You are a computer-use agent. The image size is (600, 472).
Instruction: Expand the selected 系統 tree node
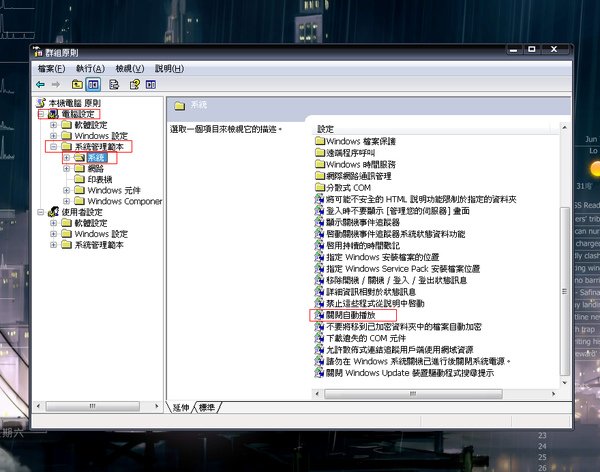click(67, 158)
